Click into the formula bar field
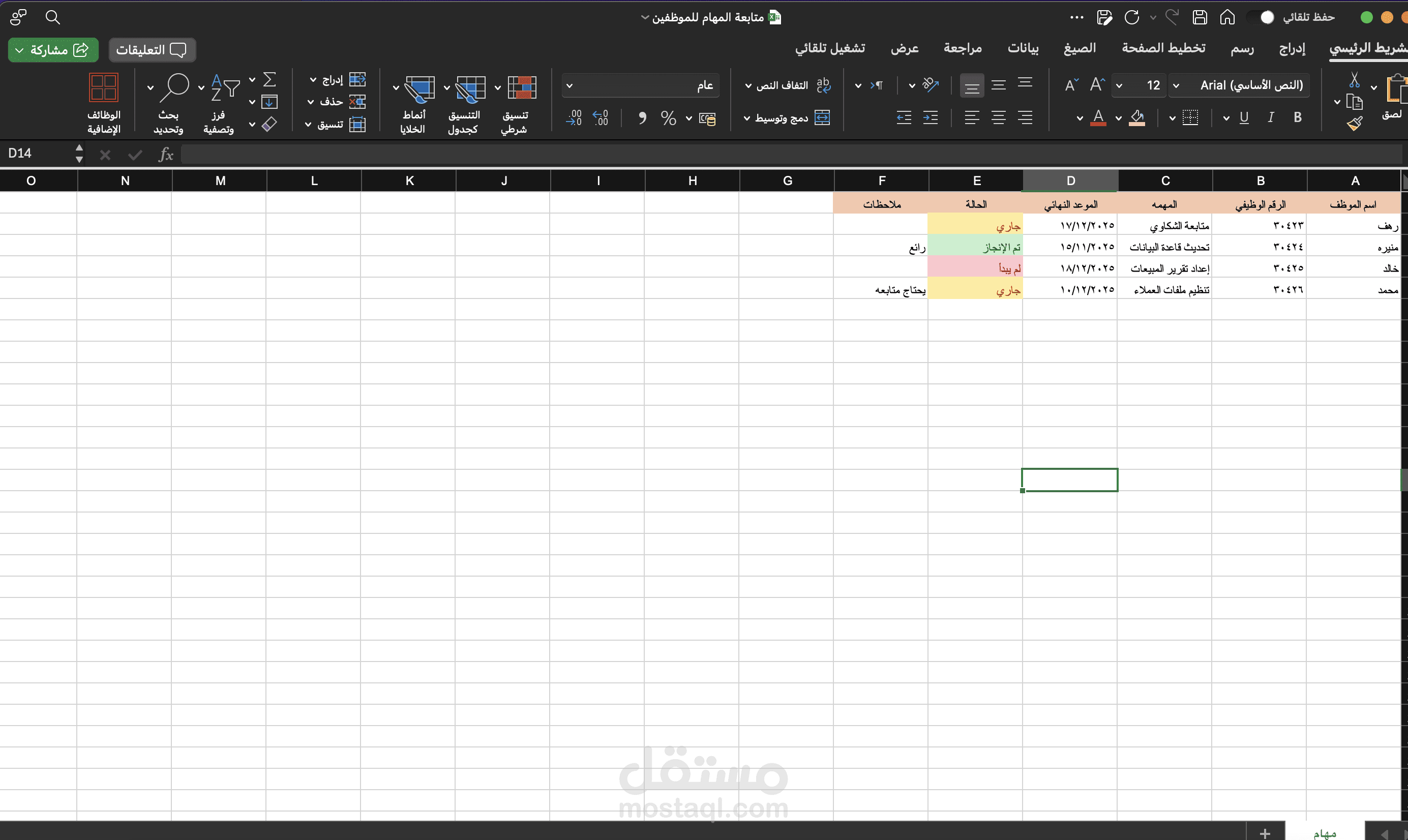This screenshot has height=840, width=1408. coord(791,154)
